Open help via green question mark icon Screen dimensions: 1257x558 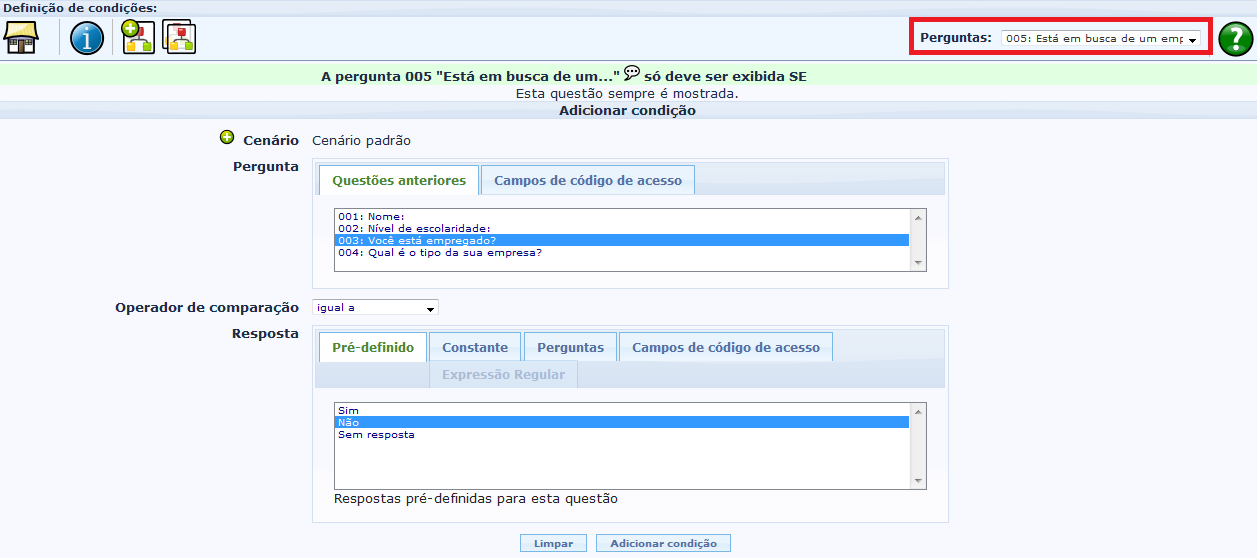[1235, 38]
